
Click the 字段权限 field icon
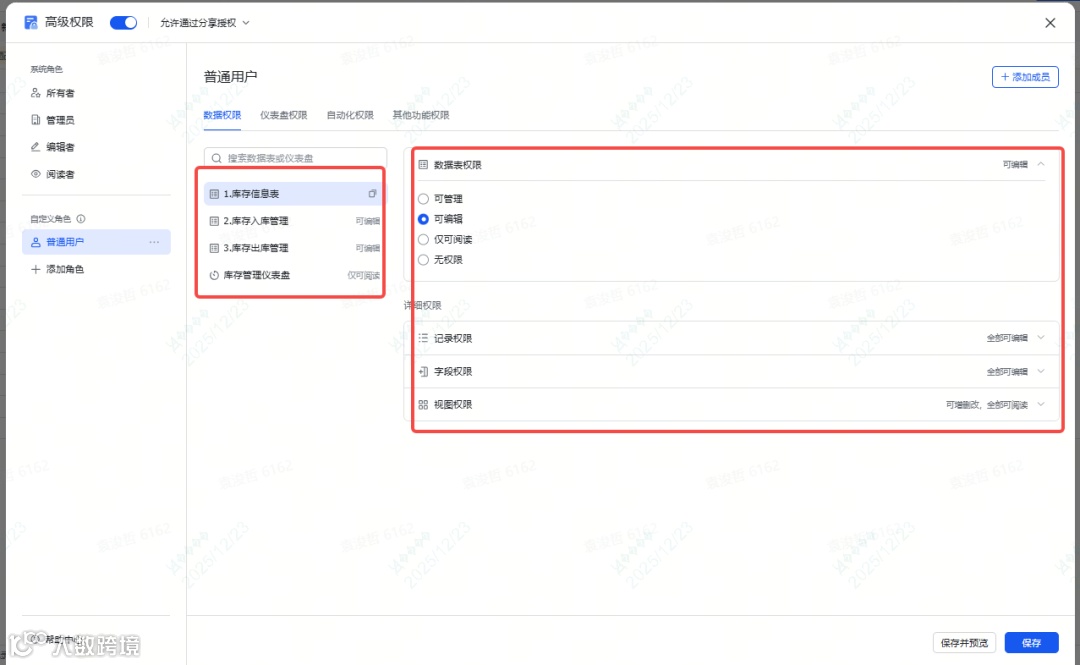pos(423,371)
